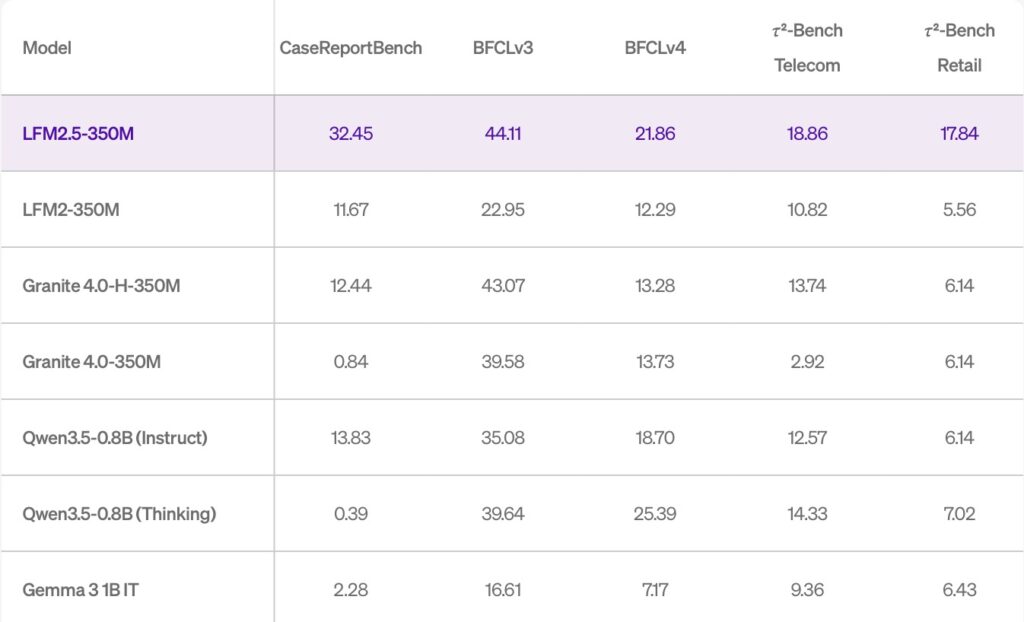Select the Qwen3.5-0.8B (Instruct) row label
This screenshot has height=622, width=1024.
(x=115, y=438)
